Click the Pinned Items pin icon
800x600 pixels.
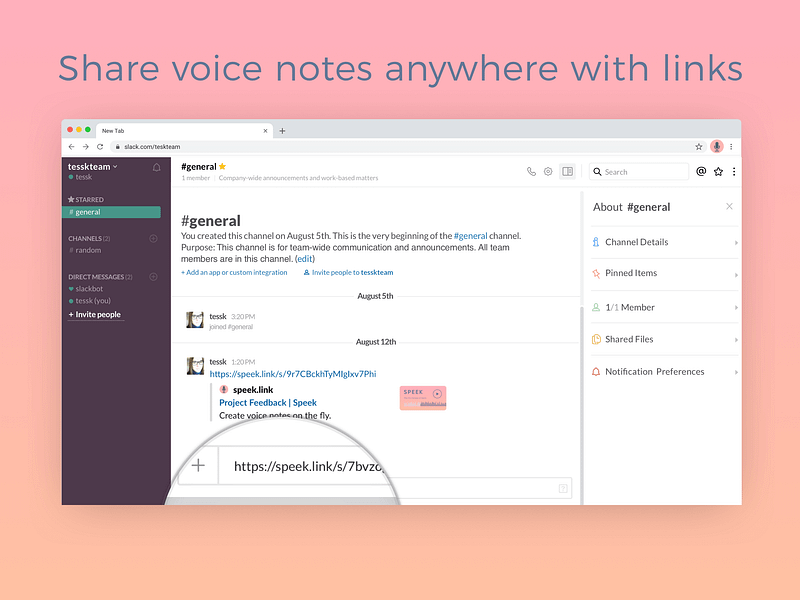[595, 274]
